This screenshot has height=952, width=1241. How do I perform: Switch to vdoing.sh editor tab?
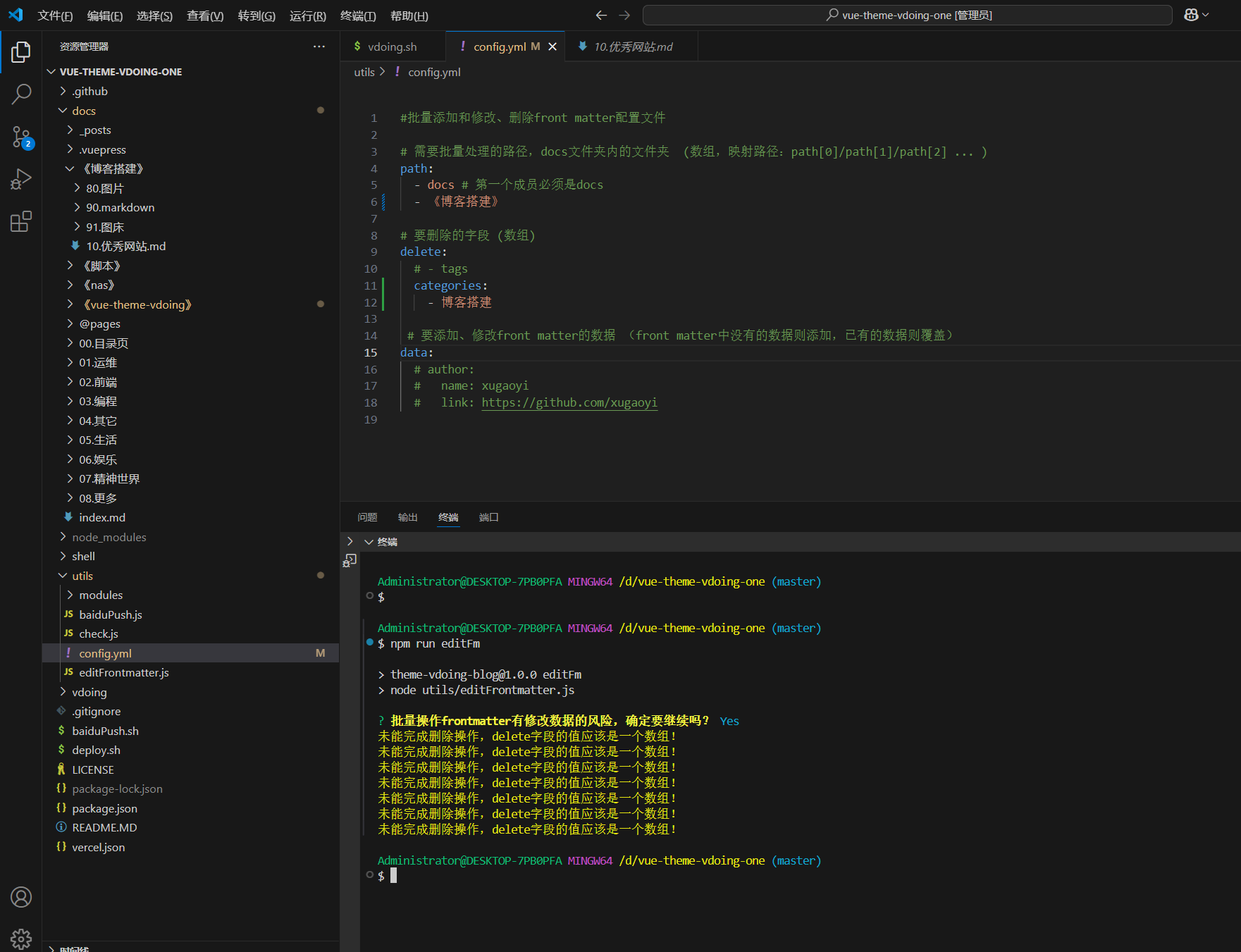(393, 47)
